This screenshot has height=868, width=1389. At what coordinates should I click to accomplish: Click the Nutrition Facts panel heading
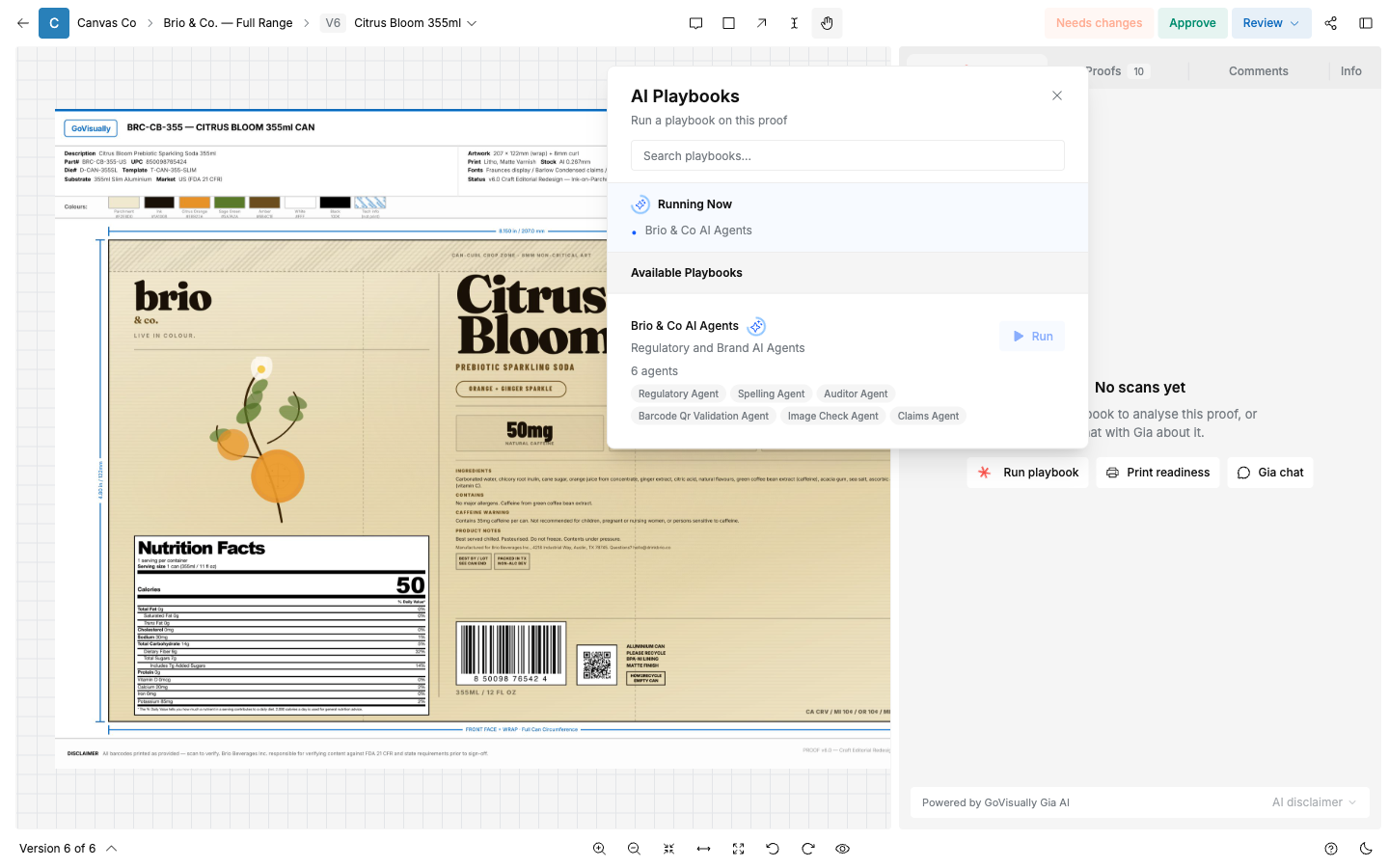click(x=202, y=548)
